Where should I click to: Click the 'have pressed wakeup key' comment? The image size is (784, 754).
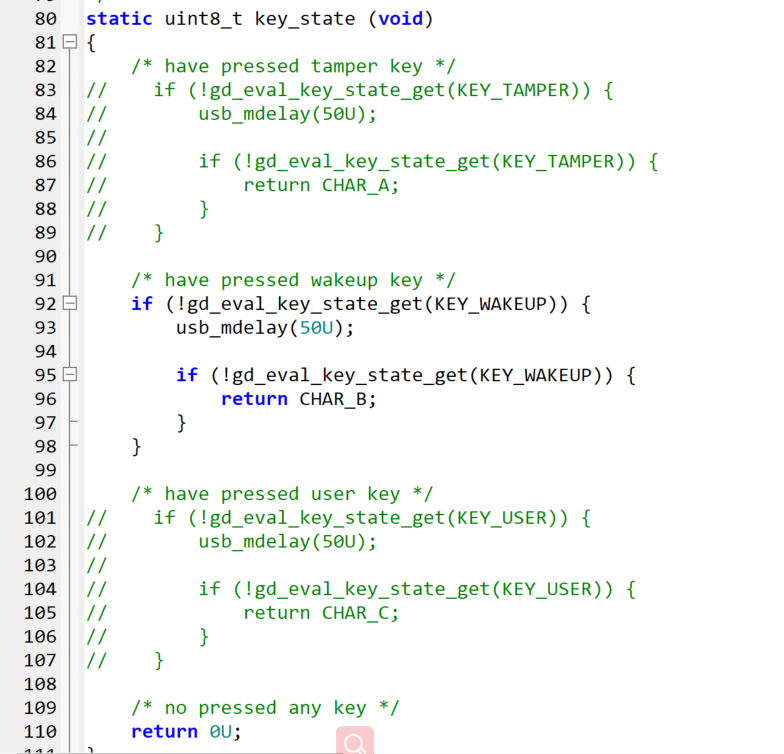[294, 280]
